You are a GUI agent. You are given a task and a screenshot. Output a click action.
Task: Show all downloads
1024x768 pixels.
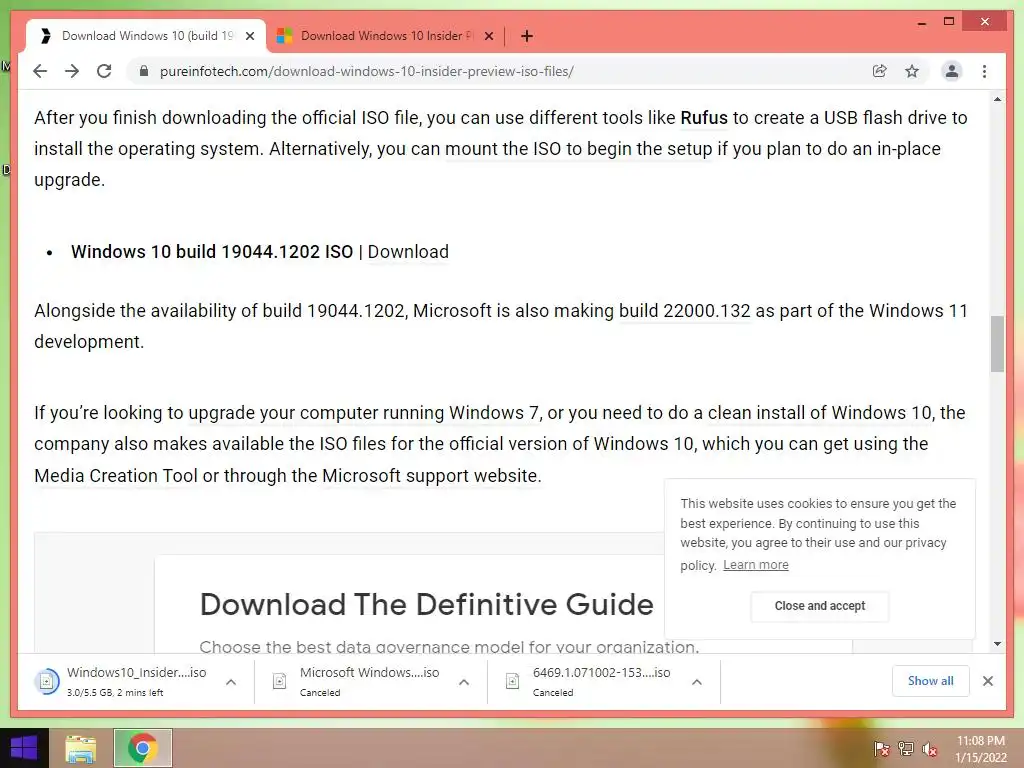pos(930,681)
